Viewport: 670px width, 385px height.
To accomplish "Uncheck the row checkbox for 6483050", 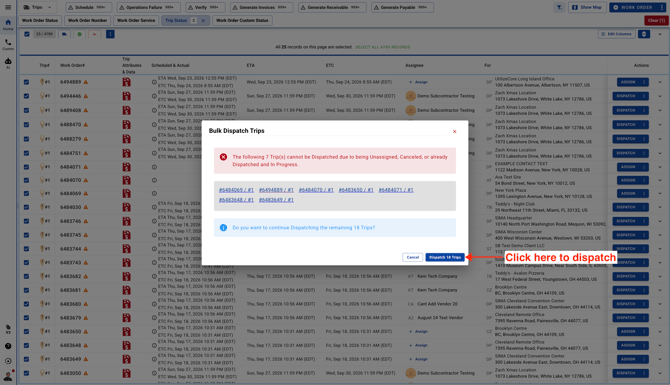I will tap(26, 373).
